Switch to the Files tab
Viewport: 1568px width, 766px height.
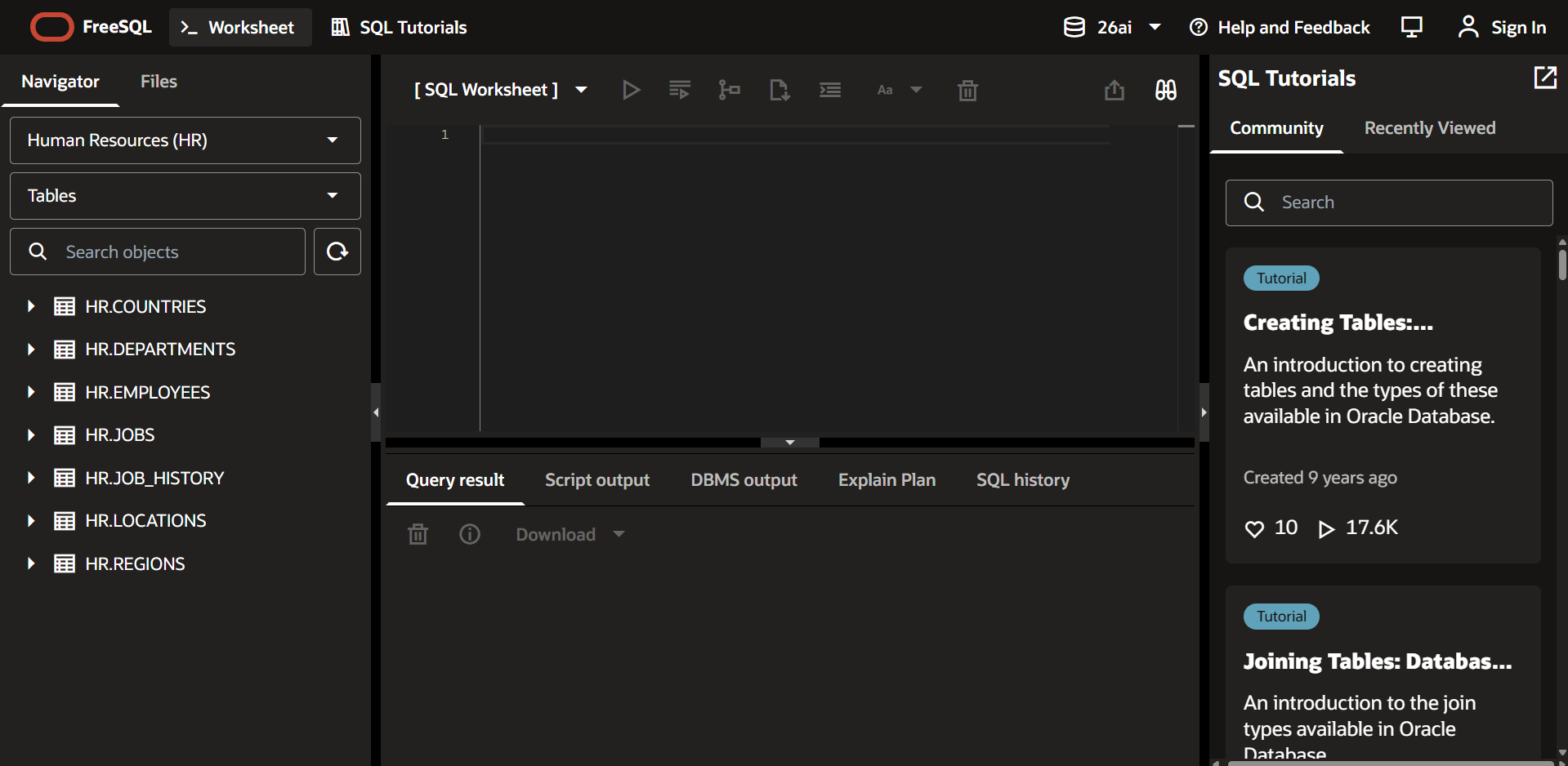click(x=159, y=82)
